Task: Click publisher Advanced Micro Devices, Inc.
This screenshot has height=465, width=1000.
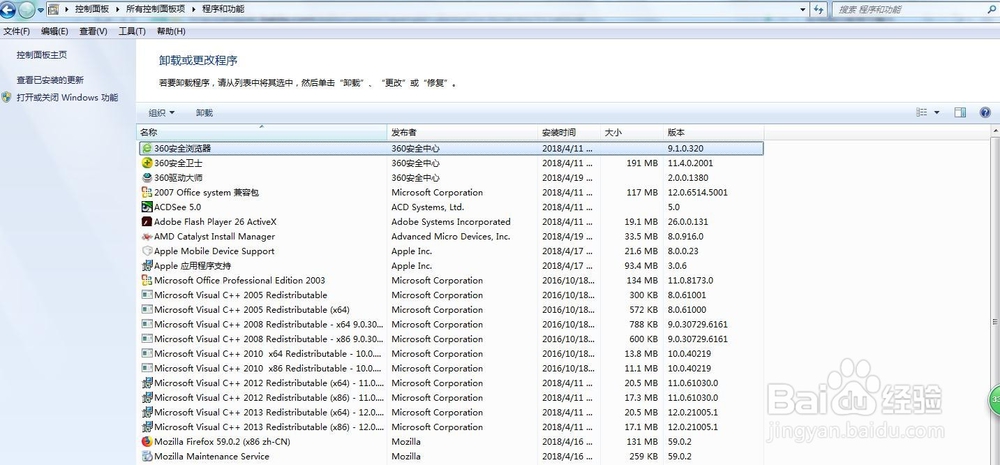Action: (x=451, y=237)
